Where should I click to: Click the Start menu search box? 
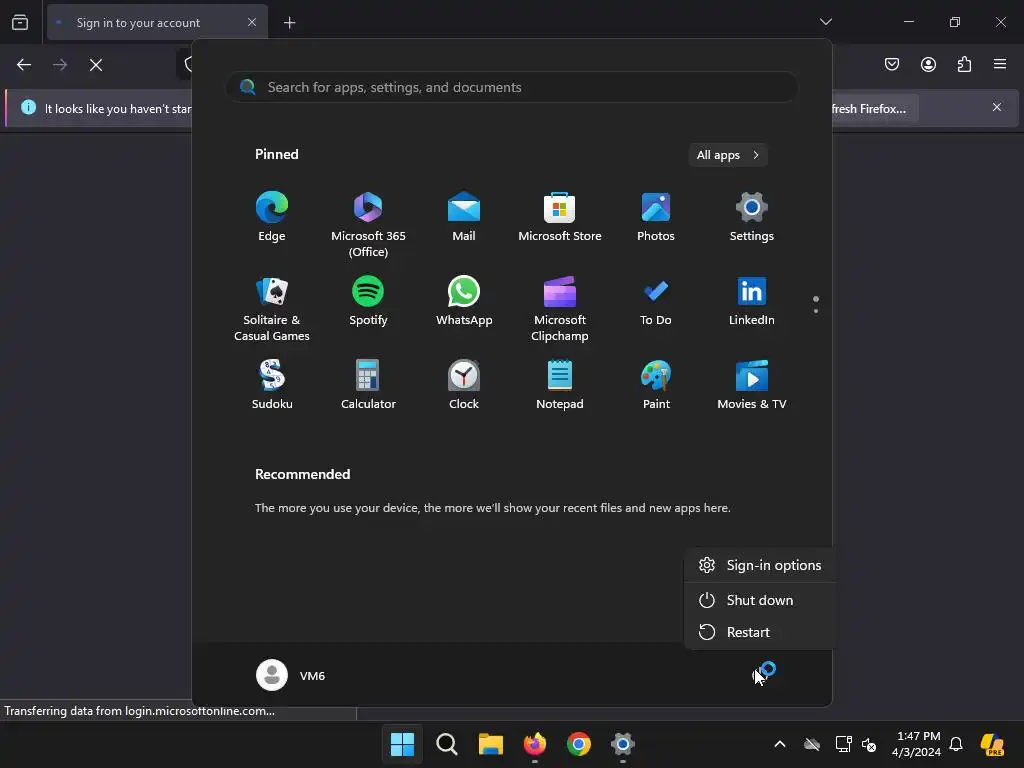pos(511,87)
